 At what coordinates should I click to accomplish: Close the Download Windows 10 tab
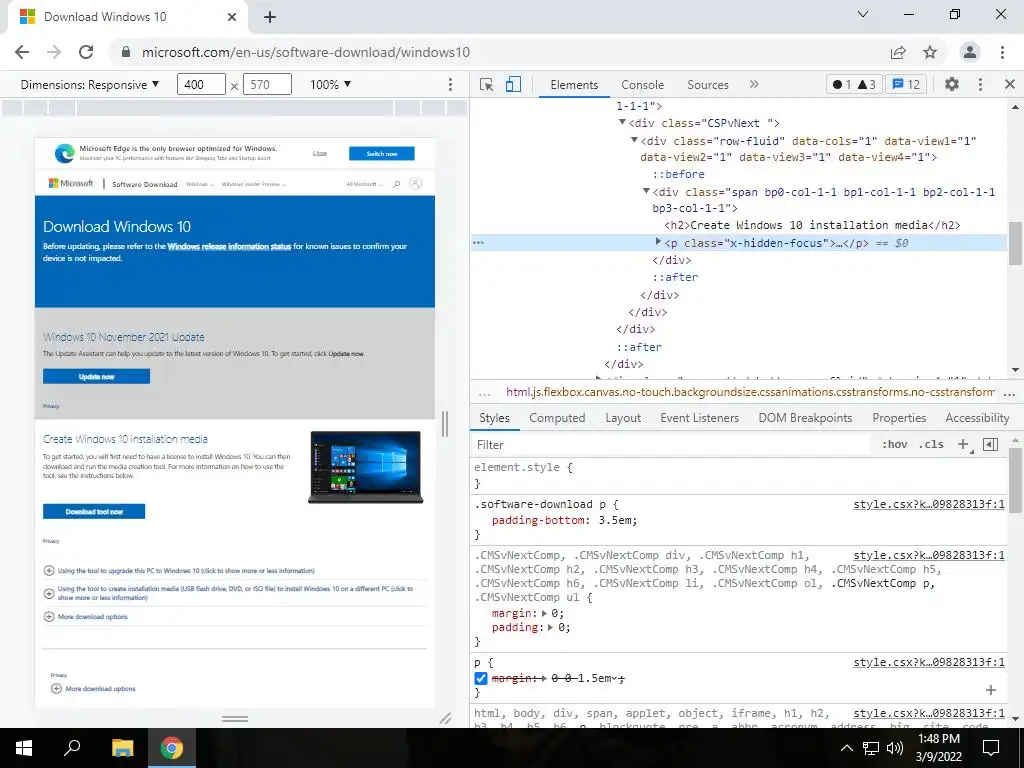click(x=232, y=17)
